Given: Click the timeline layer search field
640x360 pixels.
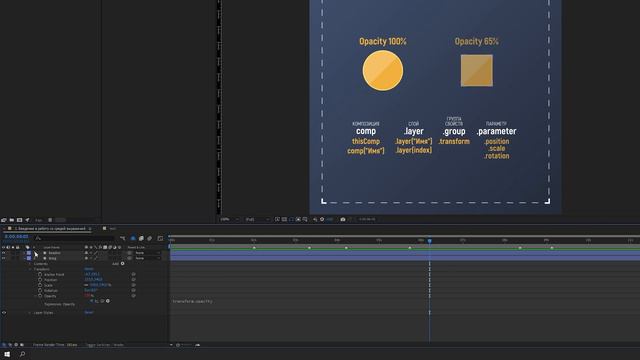Looking at the screenshot, I should [x=76, y=238].
